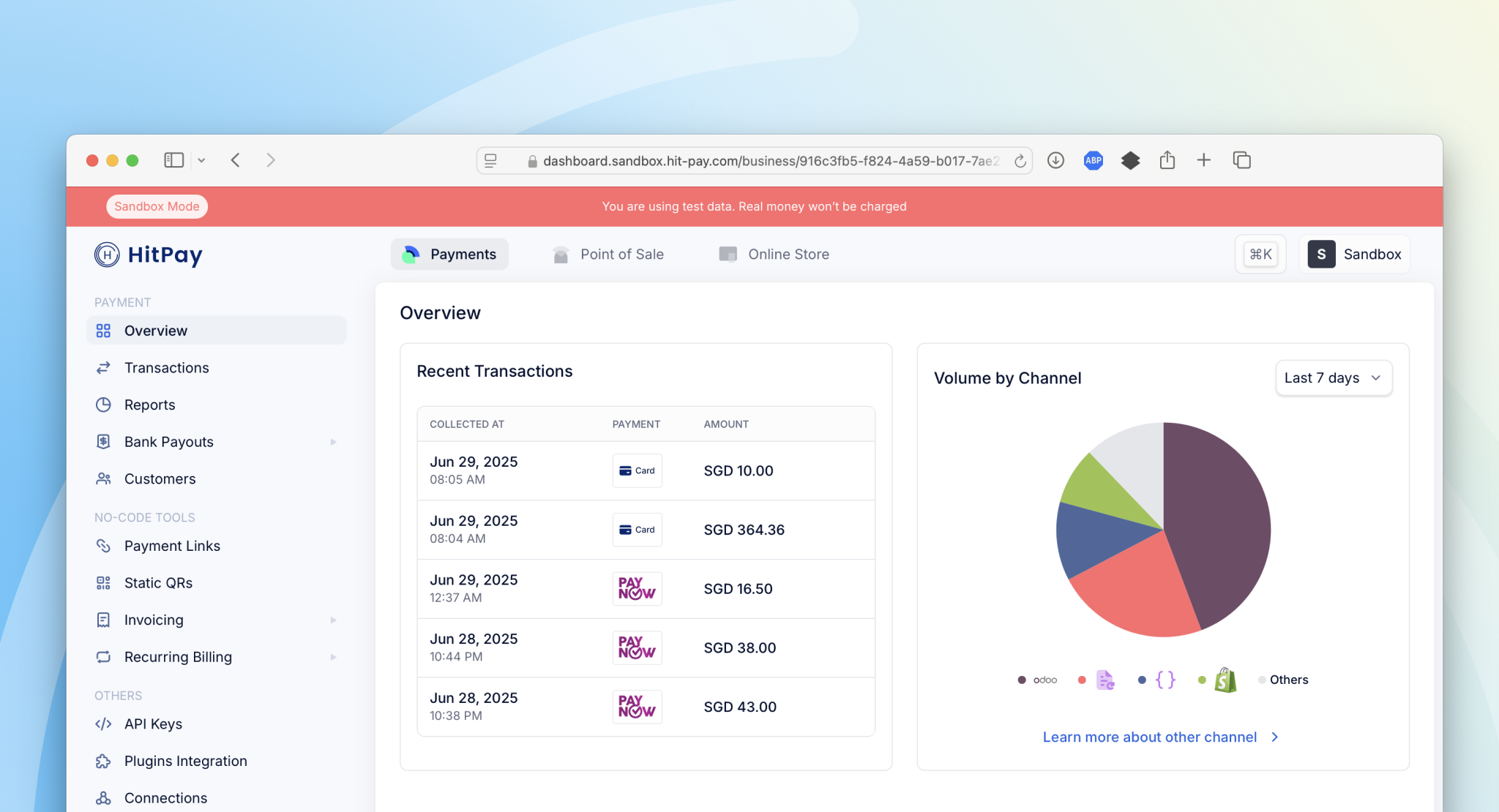Click the AMOUNT column header

click(726, 424)
